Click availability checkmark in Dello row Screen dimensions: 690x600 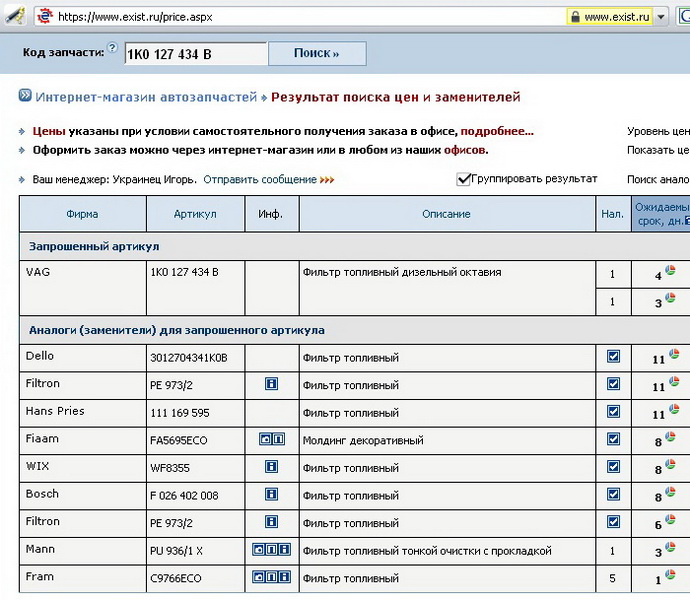click(x=613, y=356)
